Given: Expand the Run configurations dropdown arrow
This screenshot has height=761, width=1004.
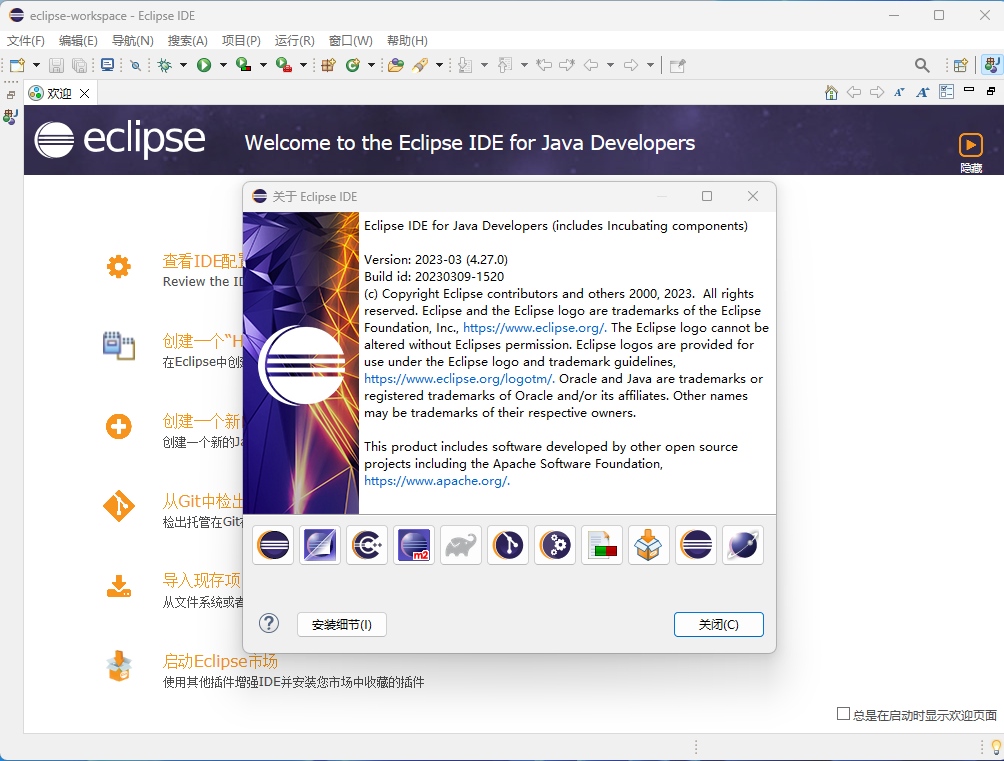Looking at the screenshot, I should (223, 65).
